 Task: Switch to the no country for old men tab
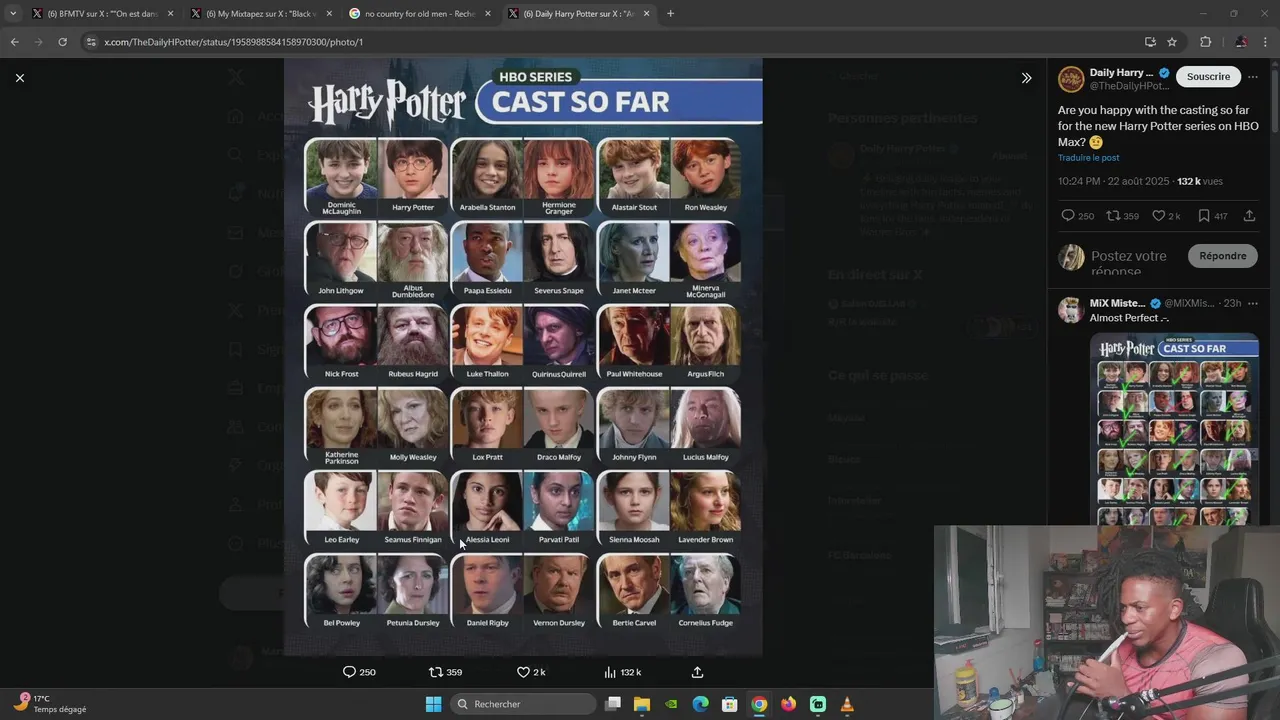point(419,14)
